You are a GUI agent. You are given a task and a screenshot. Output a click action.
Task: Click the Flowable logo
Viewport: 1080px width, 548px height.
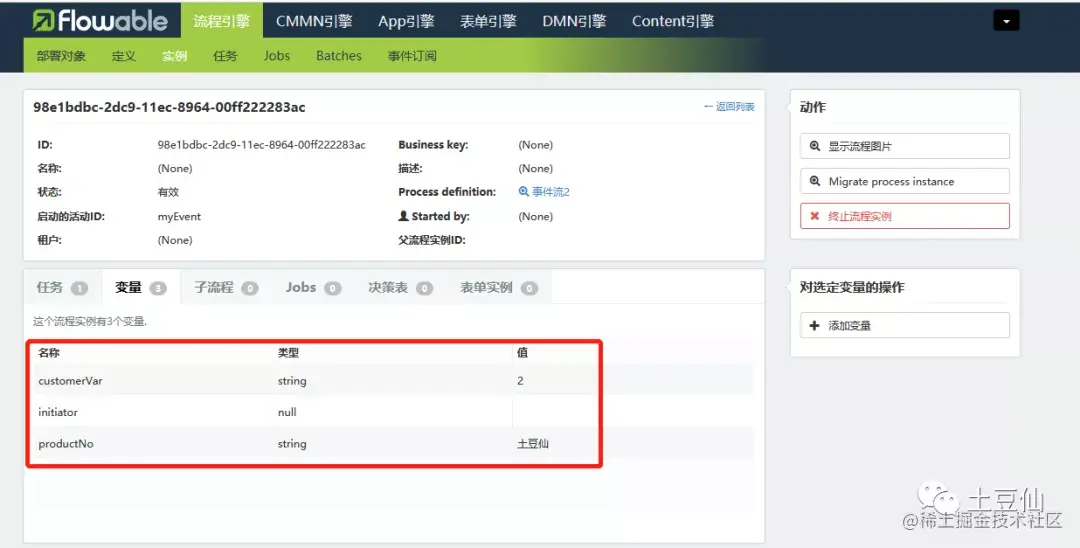(100, 21)
